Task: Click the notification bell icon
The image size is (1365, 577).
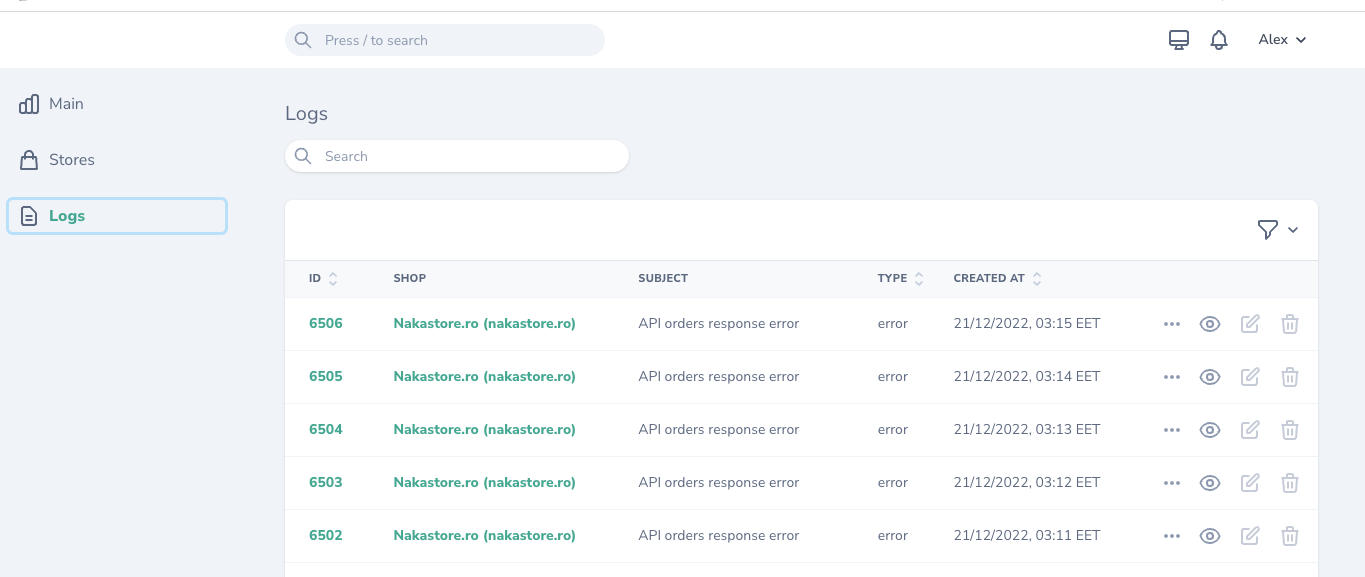Action: [x=1218, y=40]
